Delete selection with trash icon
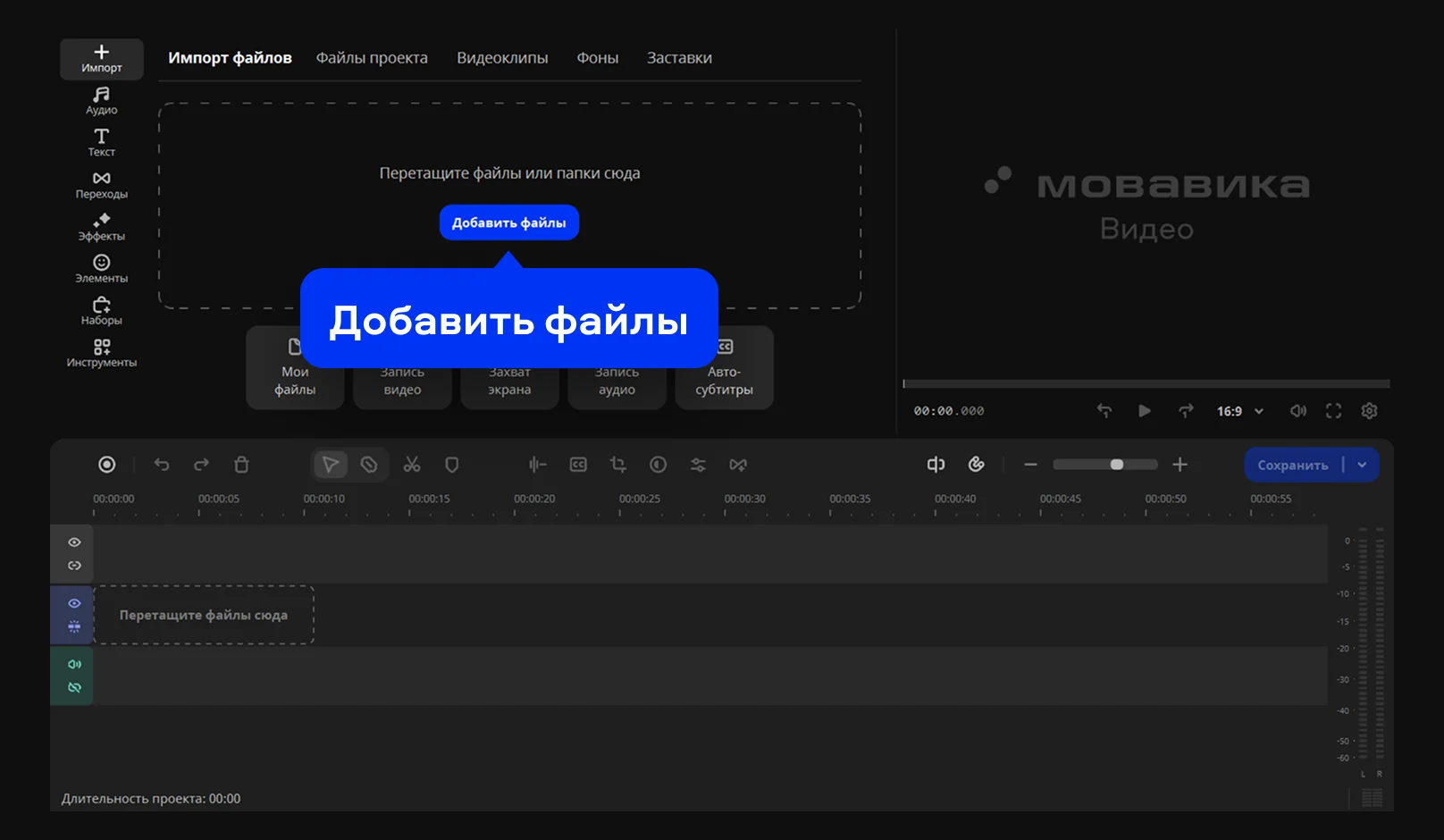The width and height of the screenshot is (1444, 840). point(241,465)
